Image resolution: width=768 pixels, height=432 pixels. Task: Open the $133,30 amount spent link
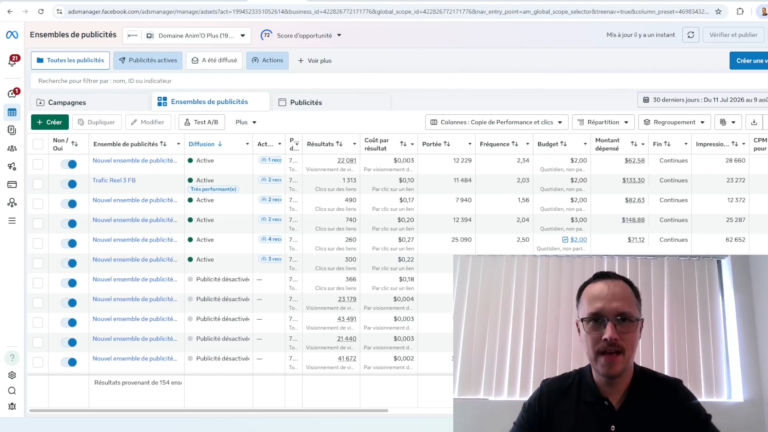pos(633,180)
